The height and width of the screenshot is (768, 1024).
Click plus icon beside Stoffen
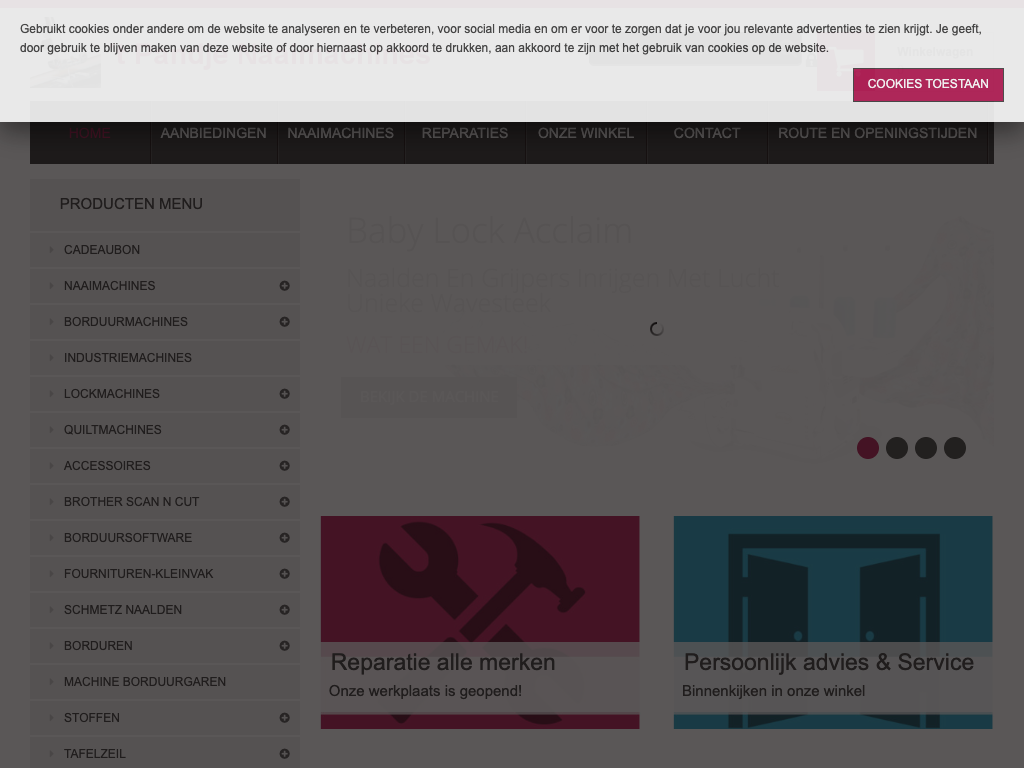click(284, 718)
